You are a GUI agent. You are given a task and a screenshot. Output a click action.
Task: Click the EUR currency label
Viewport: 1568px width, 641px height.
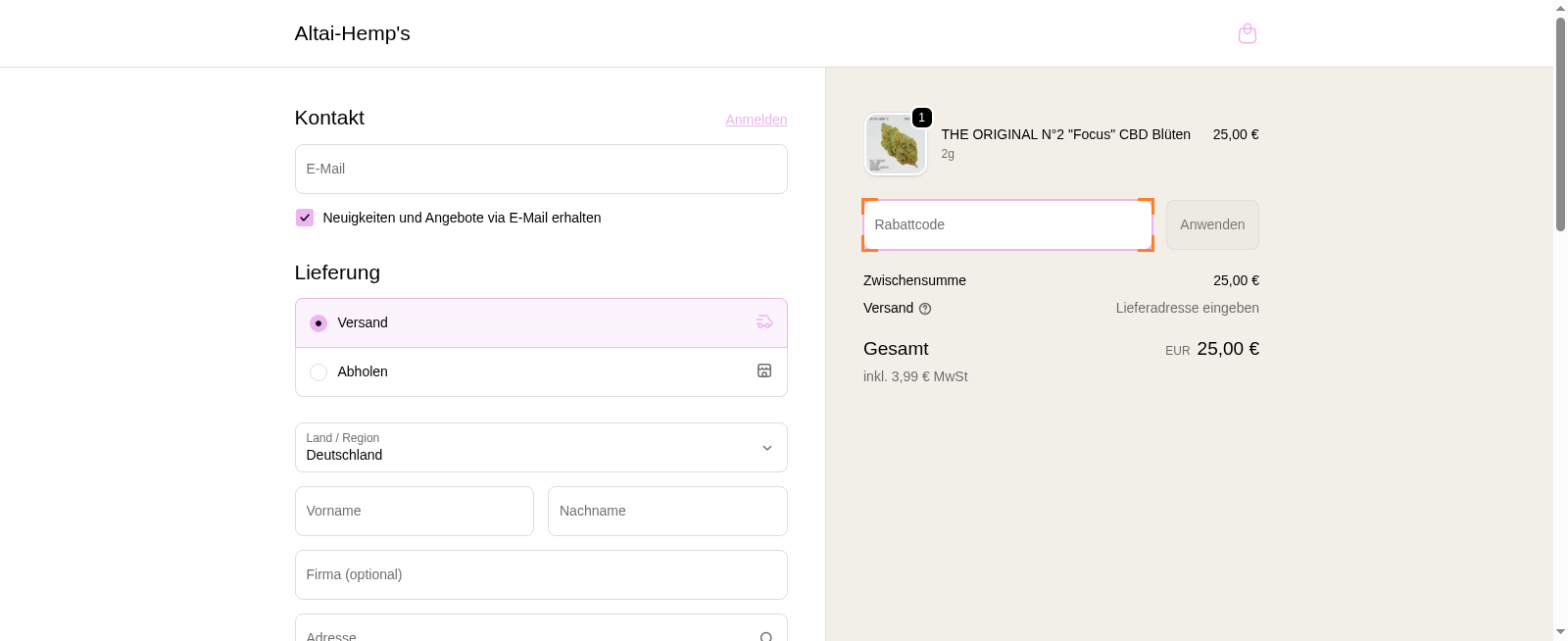[1177, 351]
